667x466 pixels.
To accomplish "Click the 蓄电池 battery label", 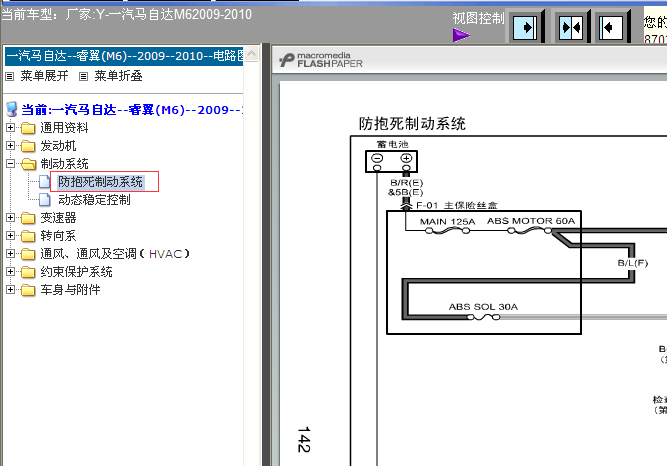I will 392,144.
